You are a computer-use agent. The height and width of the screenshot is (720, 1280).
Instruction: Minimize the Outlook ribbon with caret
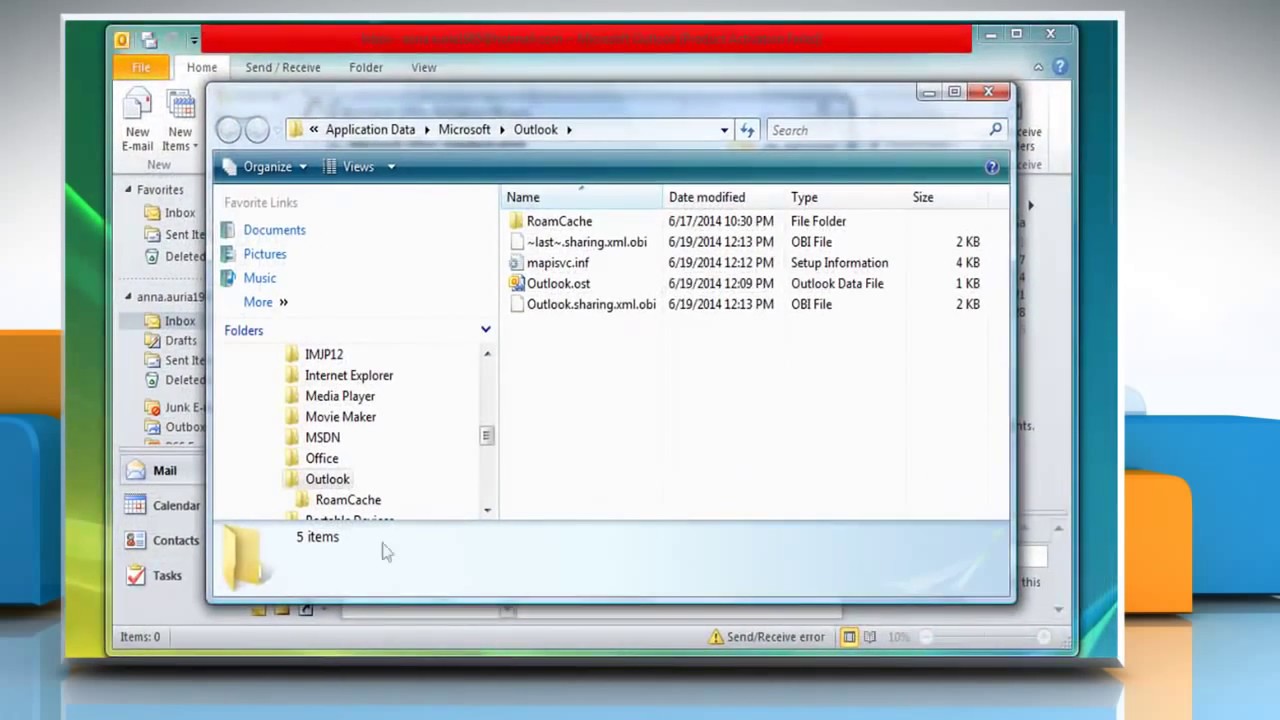[x=1038, y=67]
